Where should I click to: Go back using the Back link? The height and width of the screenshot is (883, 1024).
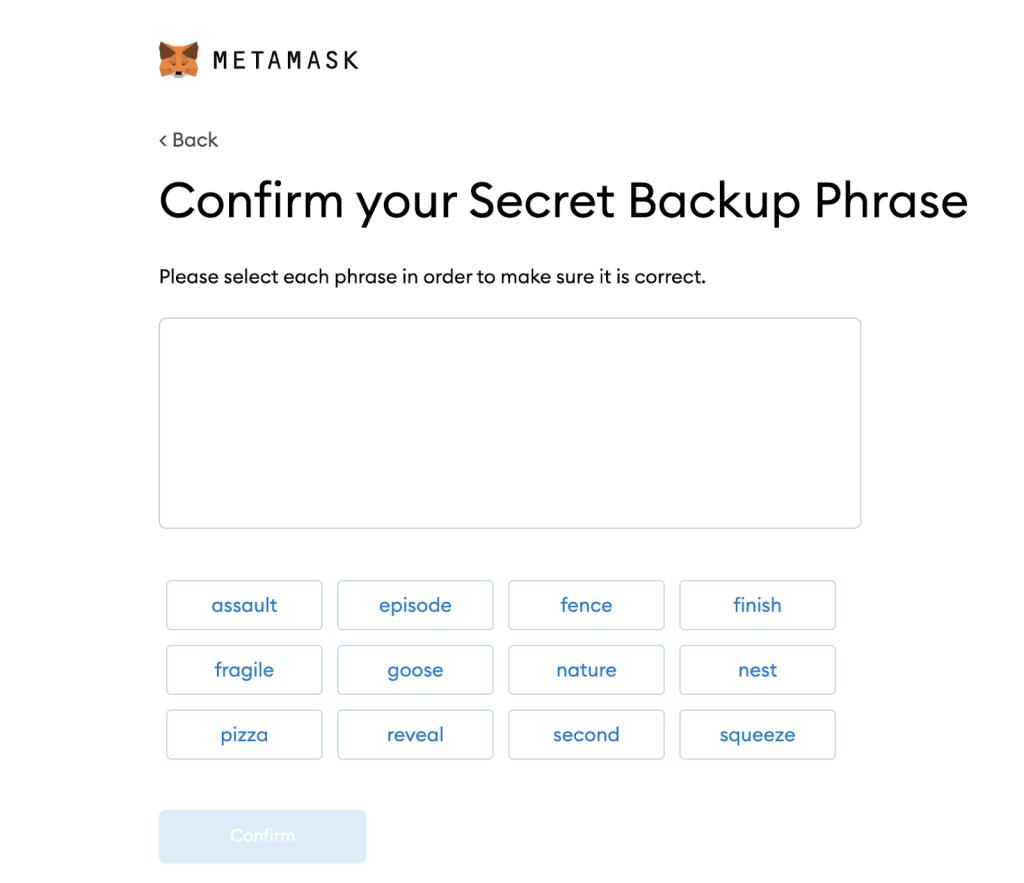tap(189, 140)
